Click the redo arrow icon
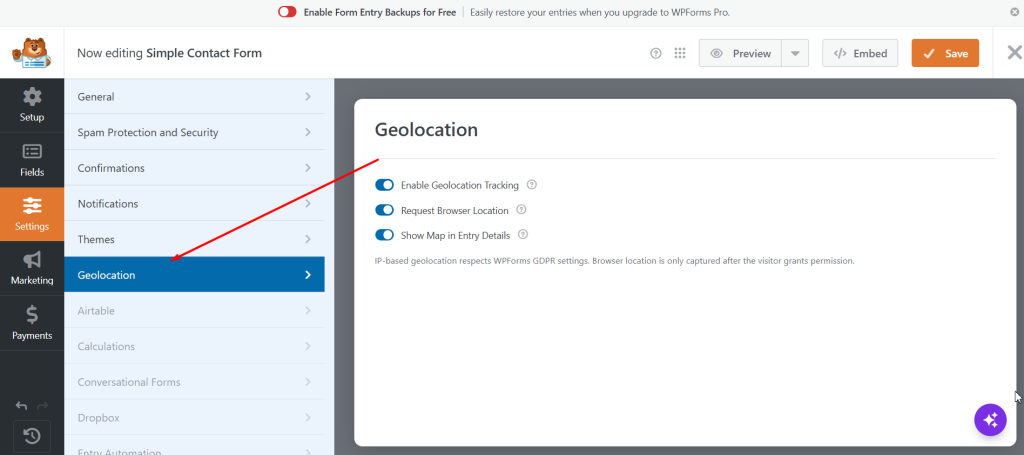1024x455 pixels. 42,405
